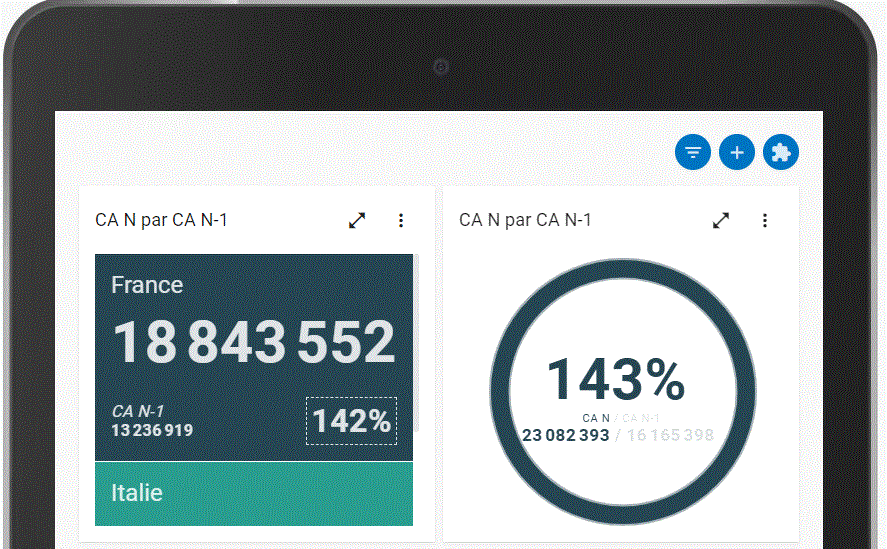
Task: Click the left widget title CA N par CA N-1
Action: [x=161, y=220]
